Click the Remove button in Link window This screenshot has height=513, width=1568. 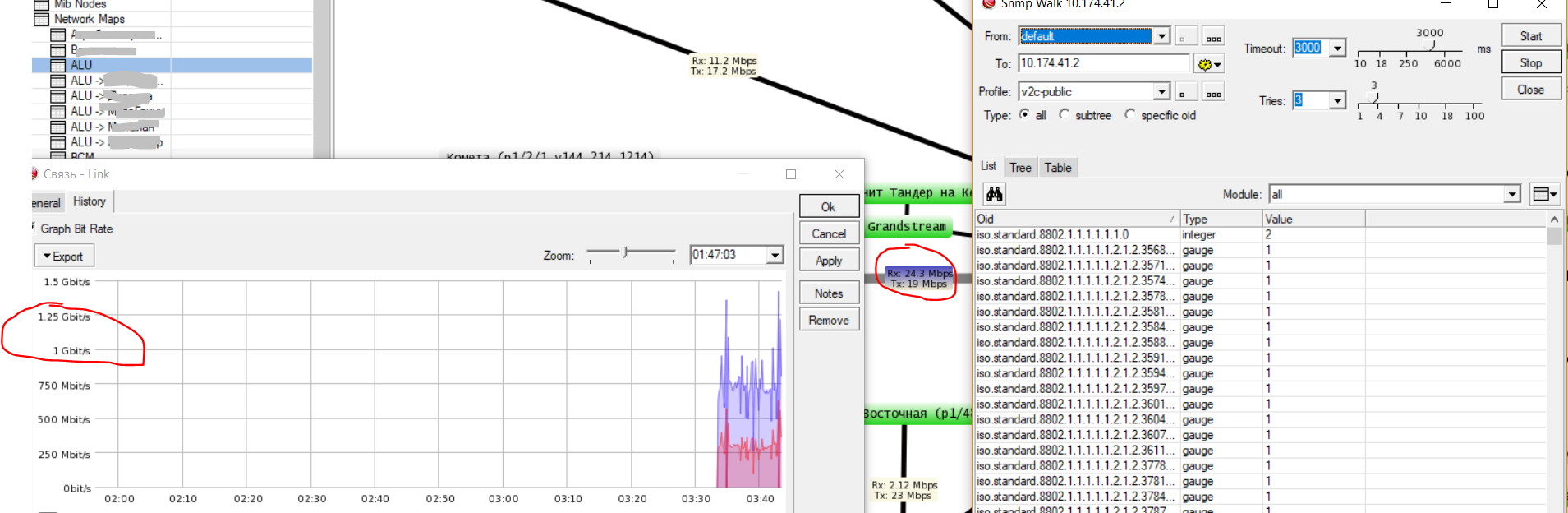point(829,320)
